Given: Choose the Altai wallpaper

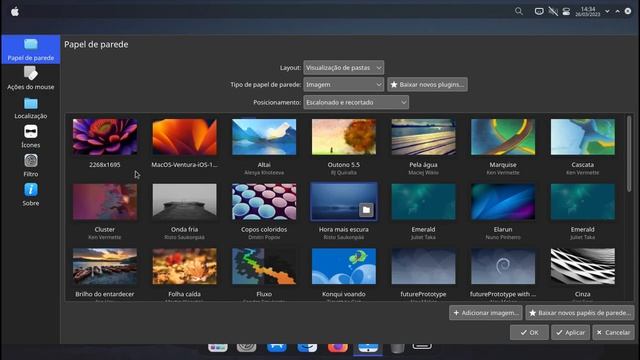Looking at the screenshot, I should [264, 137].
